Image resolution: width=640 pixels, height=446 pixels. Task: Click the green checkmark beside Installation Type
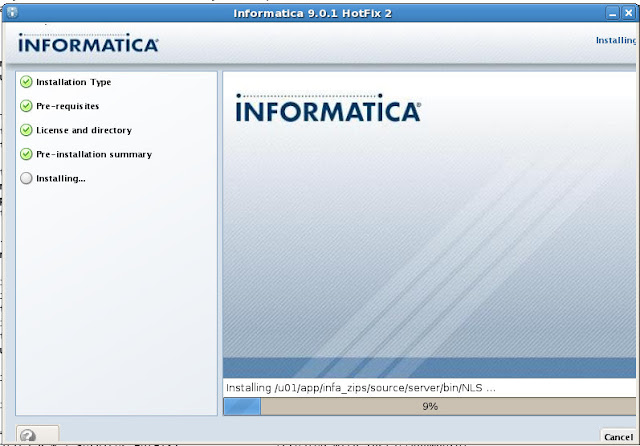pos(26,82)
